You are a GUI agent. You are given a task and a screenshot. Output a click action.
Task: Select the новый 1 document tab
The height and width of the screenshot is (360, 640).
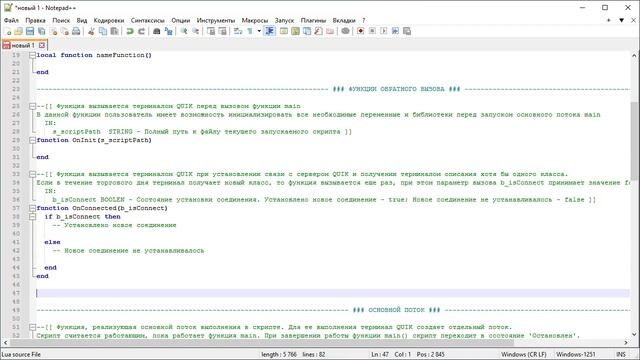(23, 45)
